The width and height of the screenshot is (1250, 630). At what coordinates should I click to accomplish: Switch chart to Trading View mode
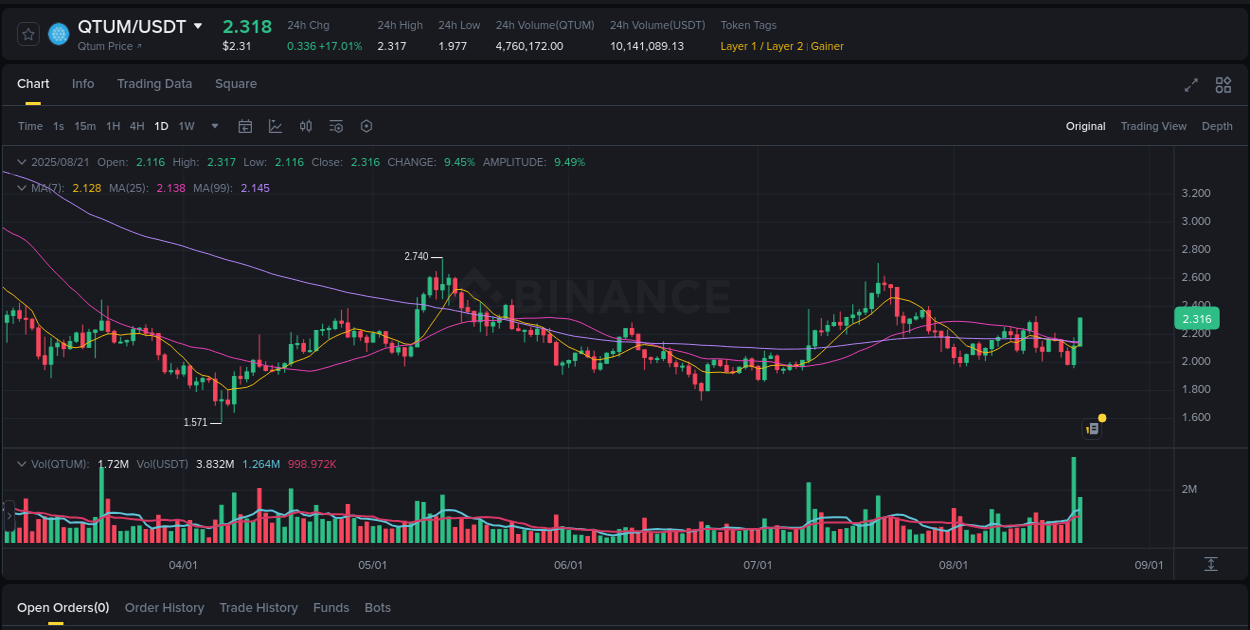tap(1153, 126)
